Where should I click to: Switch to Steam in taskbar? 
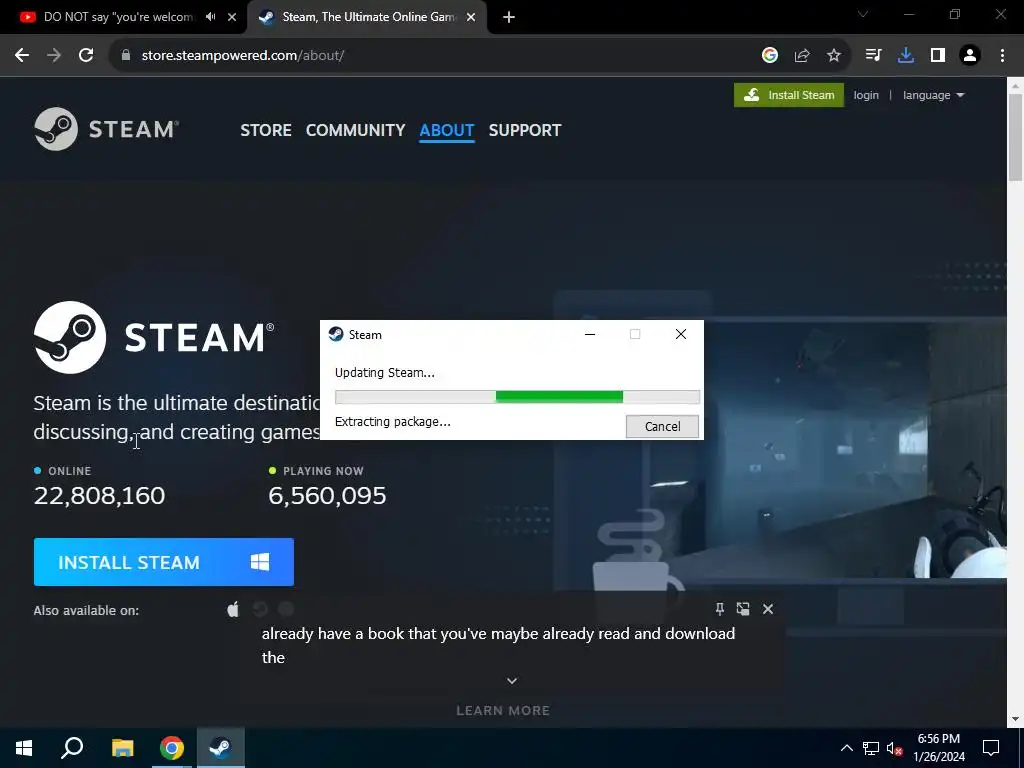tap(221, 748)
